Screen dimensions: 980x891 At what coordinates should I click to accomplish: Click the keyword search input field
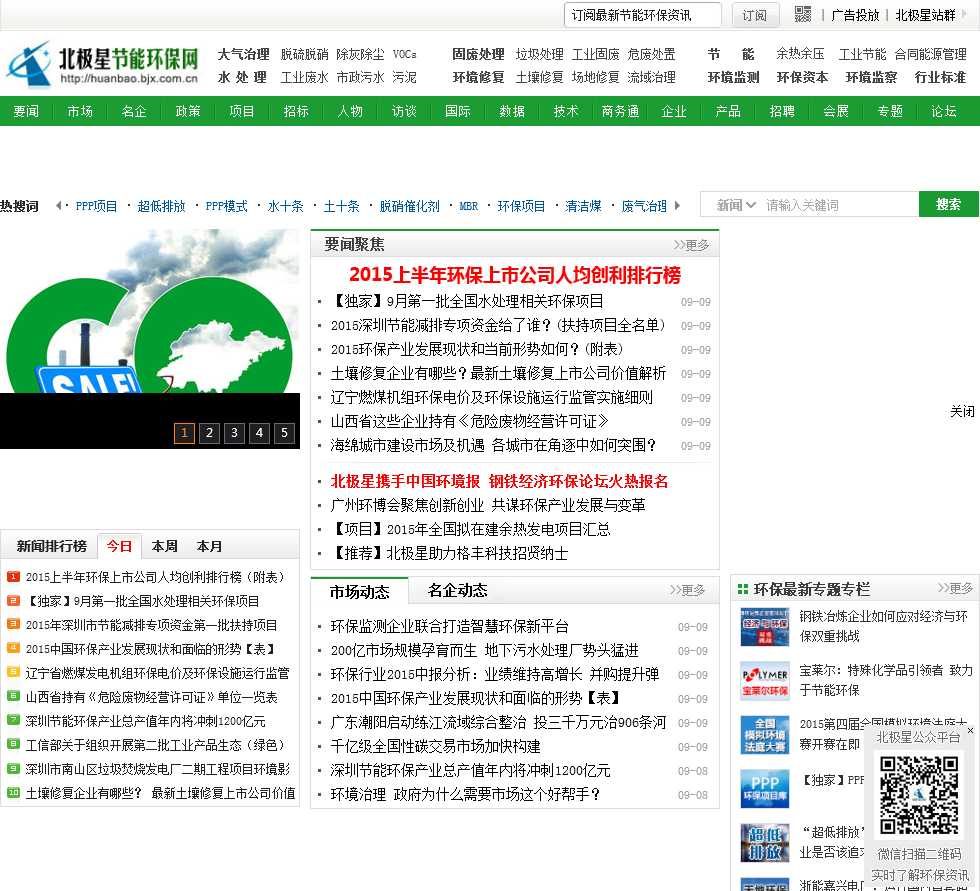[839, 205]
